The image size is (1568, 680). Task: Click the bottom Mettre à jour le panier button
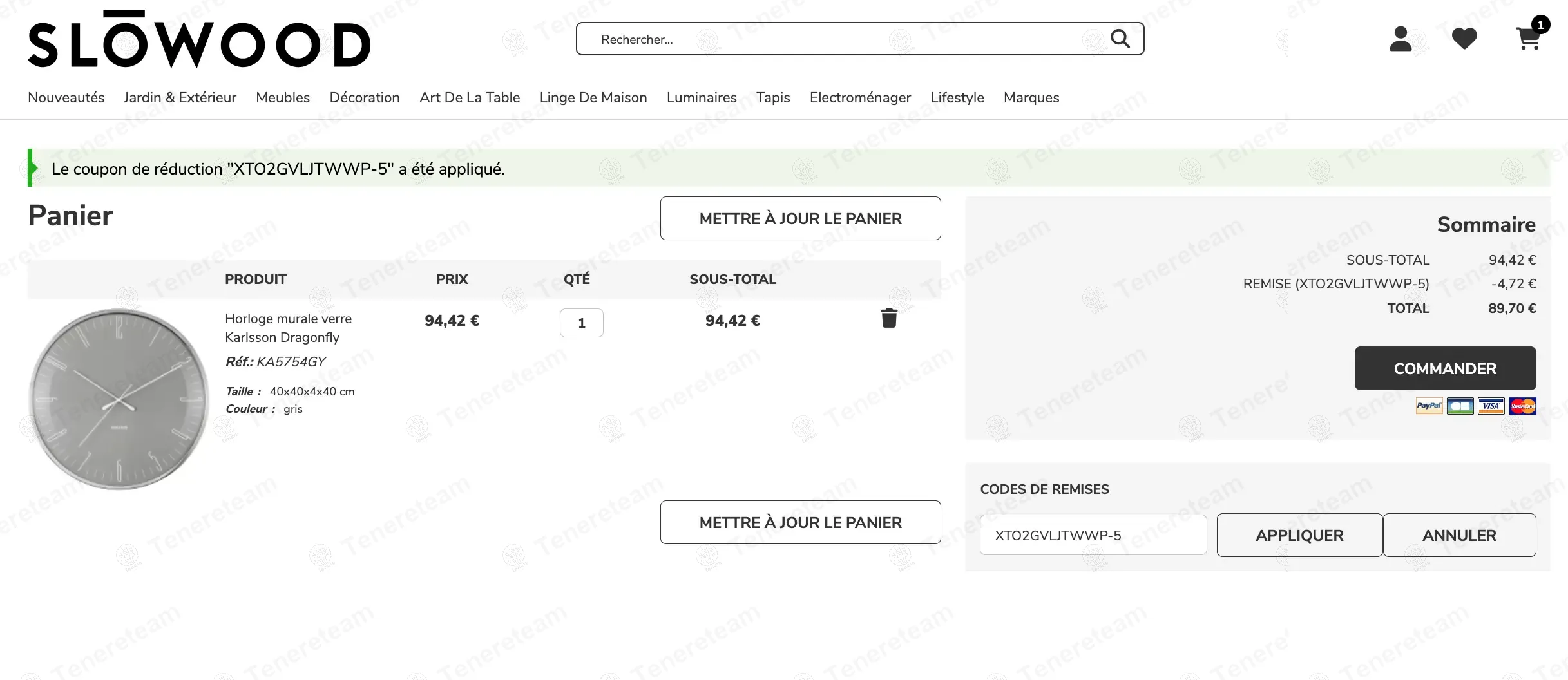click(x=800, y=522)
